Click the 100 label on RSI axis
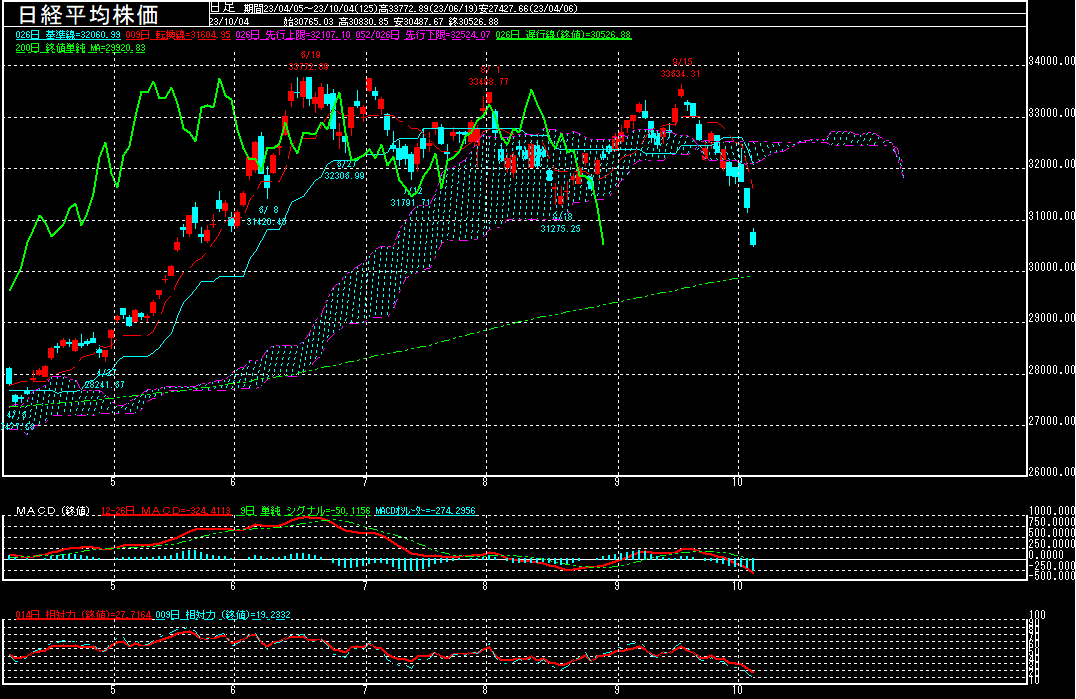Image resolution: width=1076 pixels, height=699 pixels. [1038, 615]
